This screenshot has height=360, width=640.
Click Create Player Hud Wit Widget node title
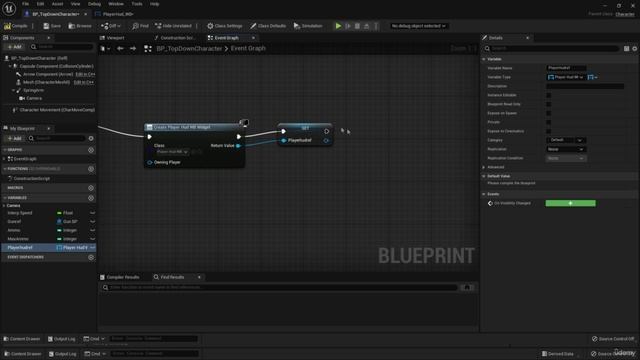tap(182, 127)
